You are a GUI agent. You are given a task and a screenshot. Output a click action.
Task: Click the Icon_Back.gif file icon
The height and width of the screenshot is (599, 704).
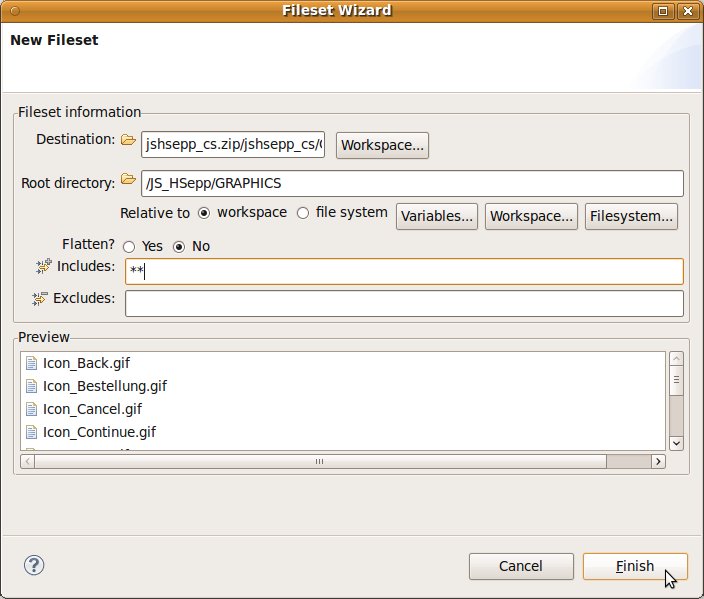[x=31, y=363]
